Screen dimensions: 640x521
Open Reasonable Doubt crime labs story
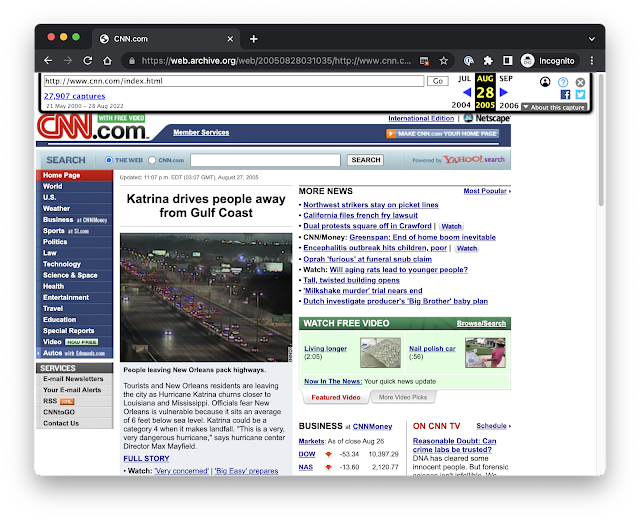pos(454,445)
